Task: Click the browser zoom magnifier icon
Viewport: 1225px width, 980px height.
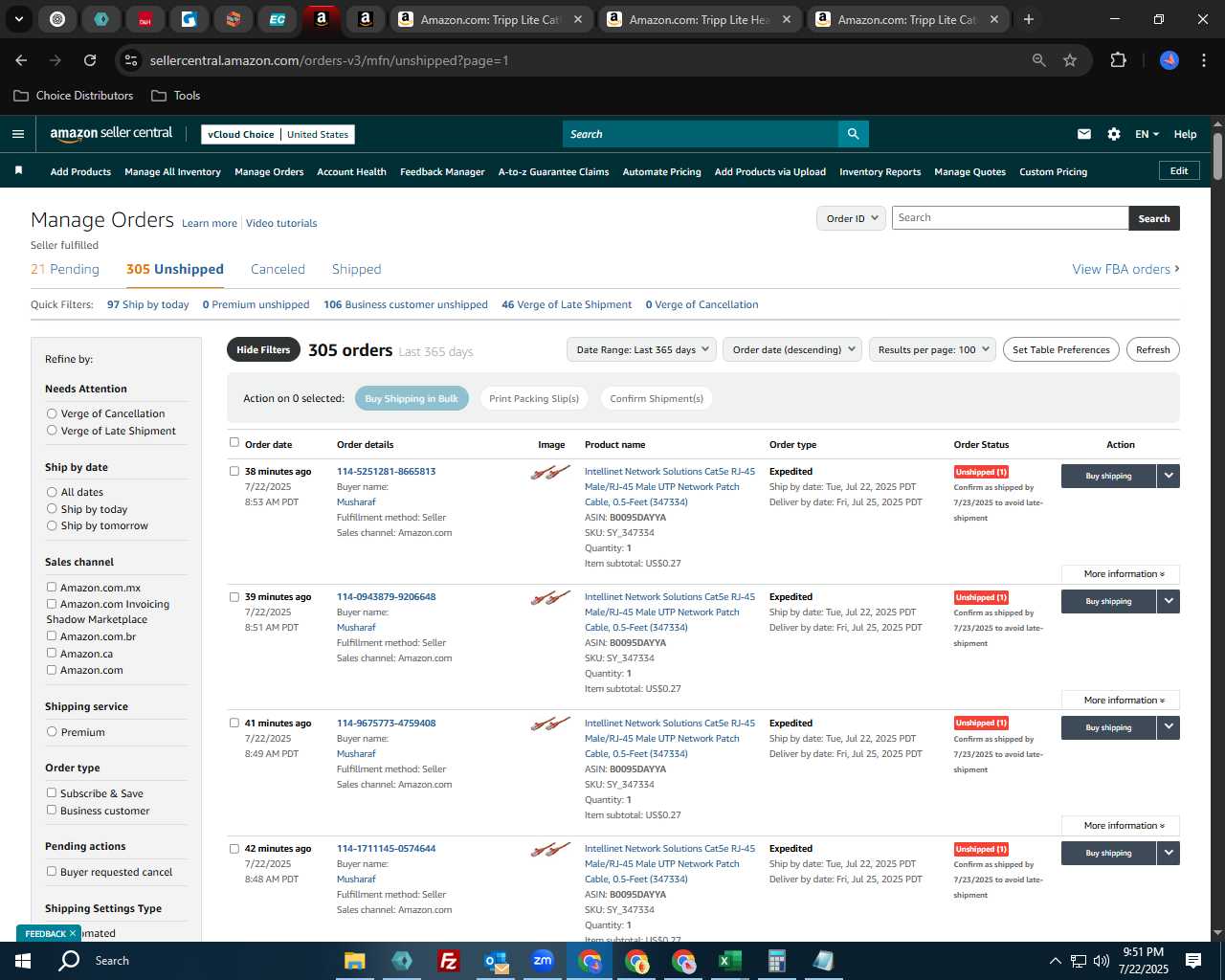Action: [x=1039, y=60]
